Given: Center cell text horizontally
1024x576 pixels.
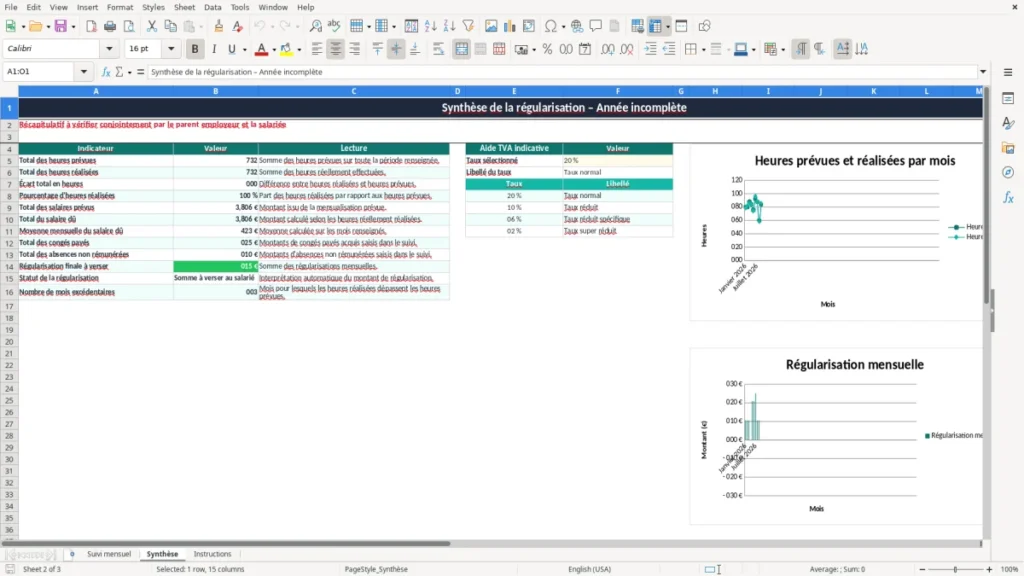Looking at the screenshot, I should click(x=336, y=49).
